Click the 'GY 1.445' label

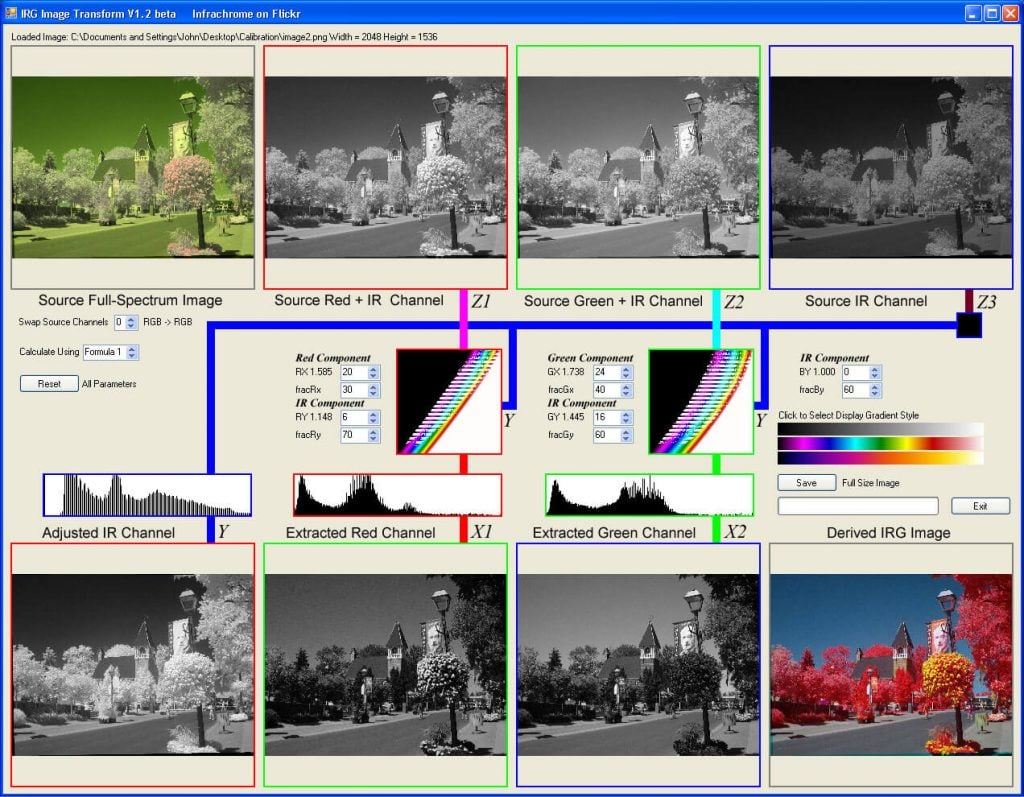coord(566,417)
